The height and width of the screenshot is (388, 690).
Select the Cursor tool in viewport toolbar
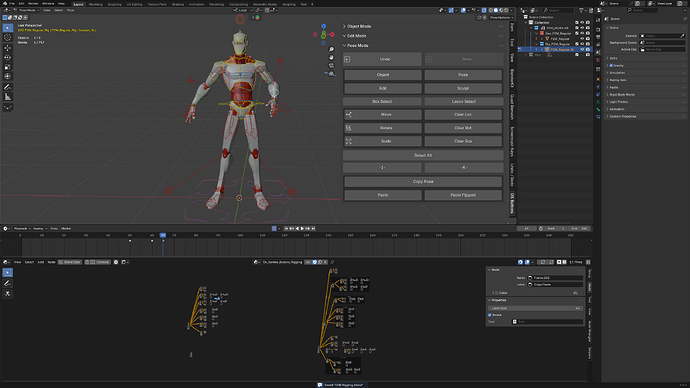point(7,37)
